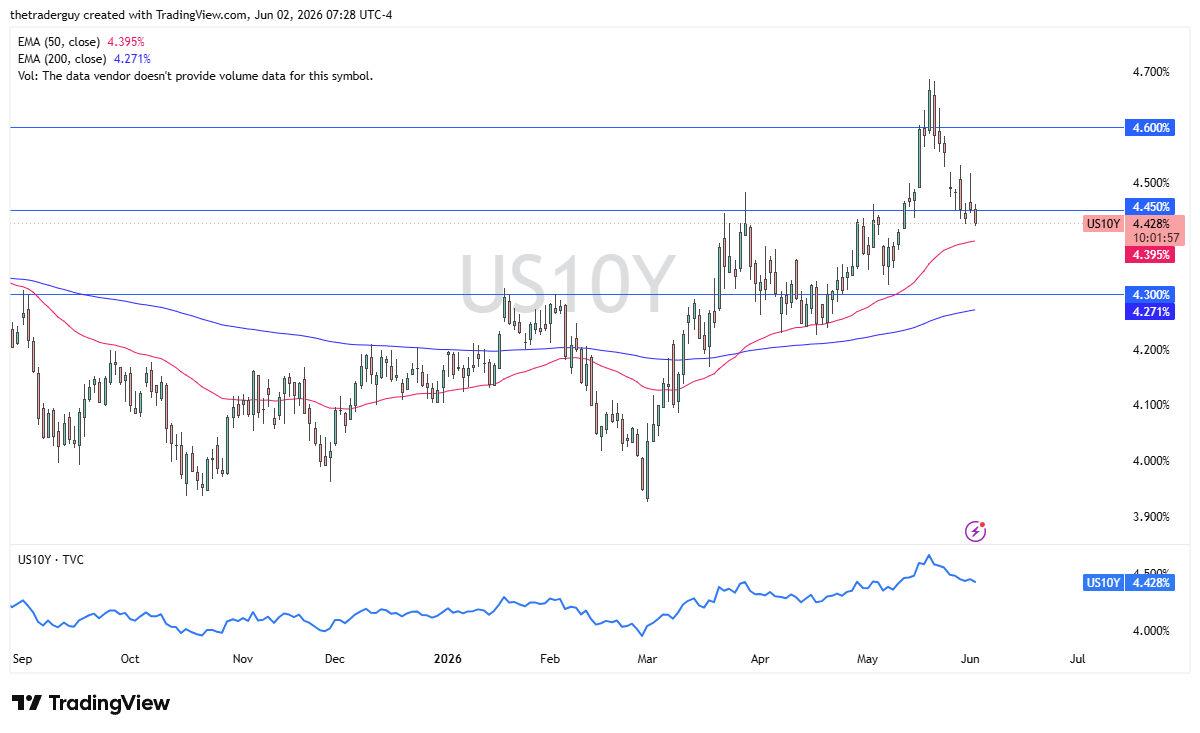The height and width of the screenshot is (733, 1200).
Task: Click the Jul label on time axis
Action: [1077, 659]
